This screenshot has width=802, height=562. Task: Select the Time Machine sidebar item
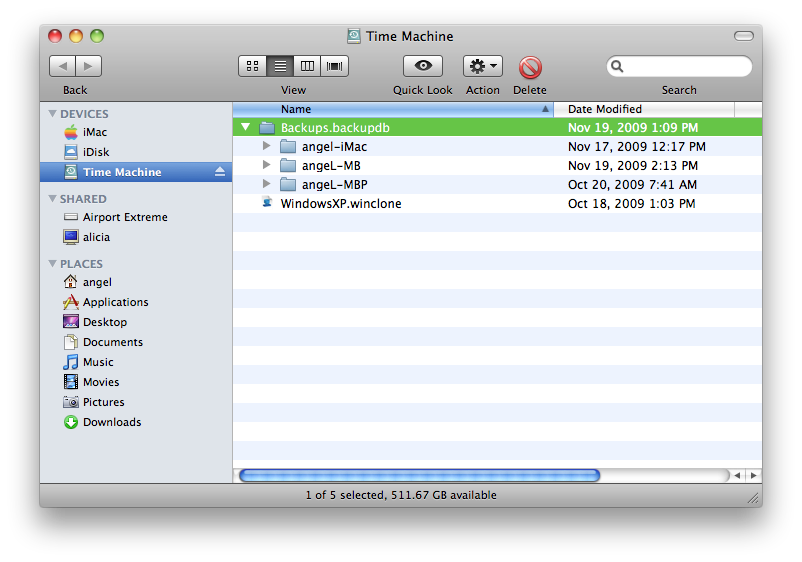click(x=136, y=172)
